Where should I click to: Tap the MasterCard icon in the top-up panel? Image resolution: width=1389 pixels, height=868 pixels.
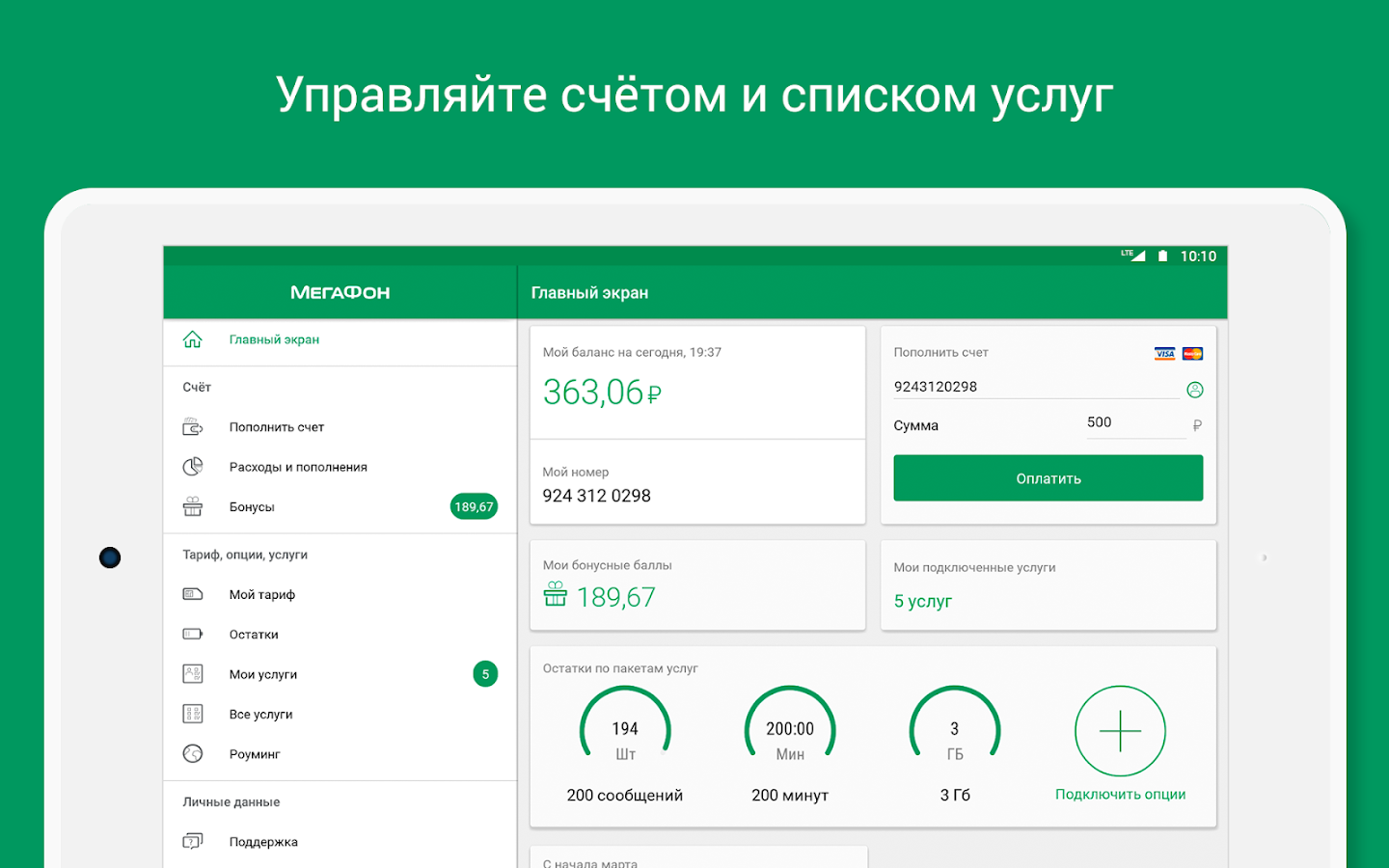(x=1192, y=353)
